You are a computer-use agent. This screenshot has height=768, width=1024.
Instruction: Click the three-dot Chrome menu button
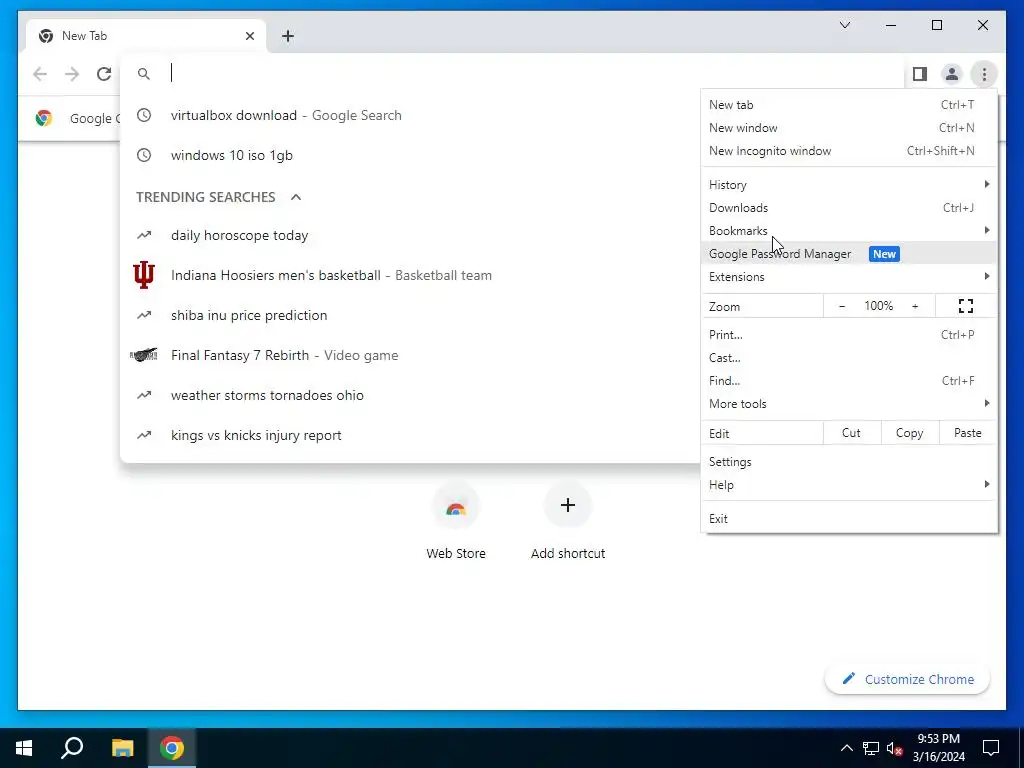[x=984, y=74]
